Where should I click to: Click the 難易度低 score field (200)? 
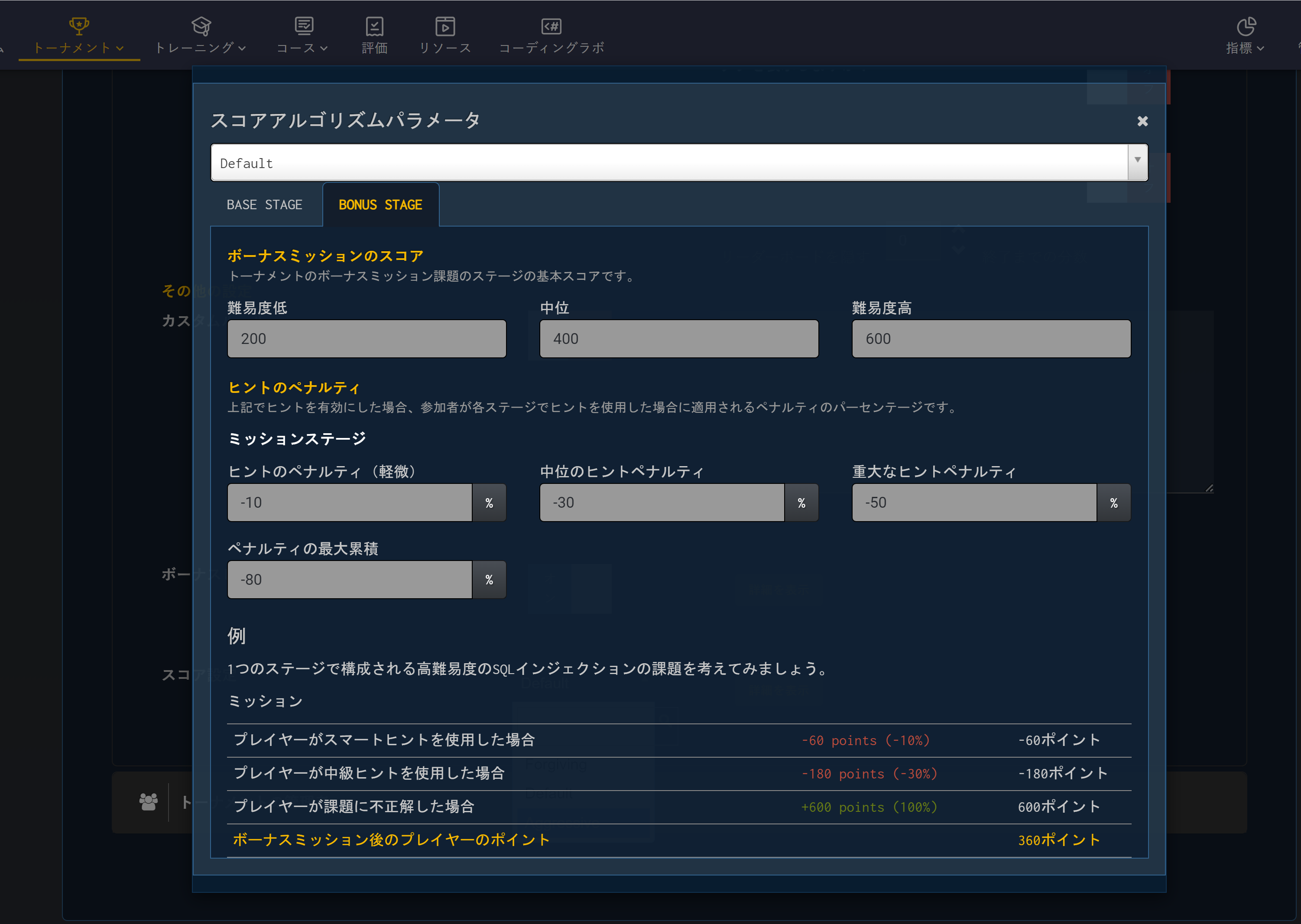click(x=367, y=338)
